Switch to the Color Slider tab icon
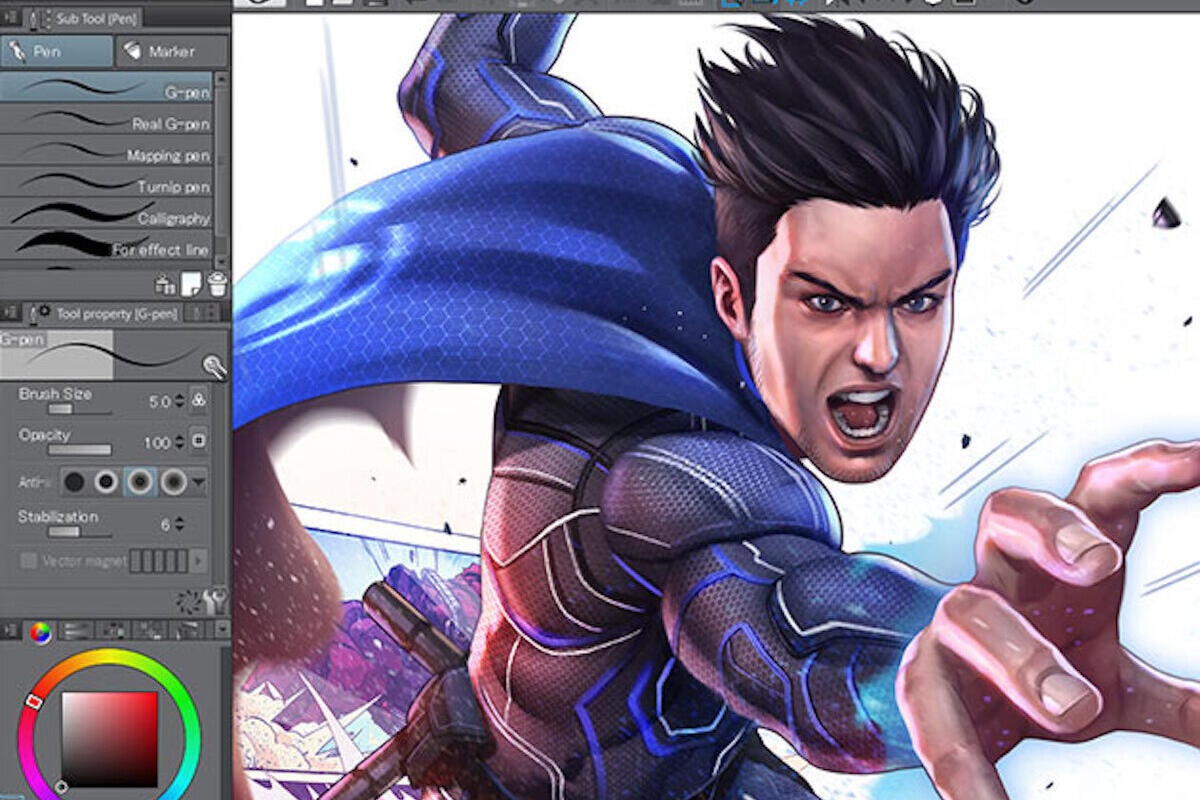The image size is (1200, 800). coord(76,630)
